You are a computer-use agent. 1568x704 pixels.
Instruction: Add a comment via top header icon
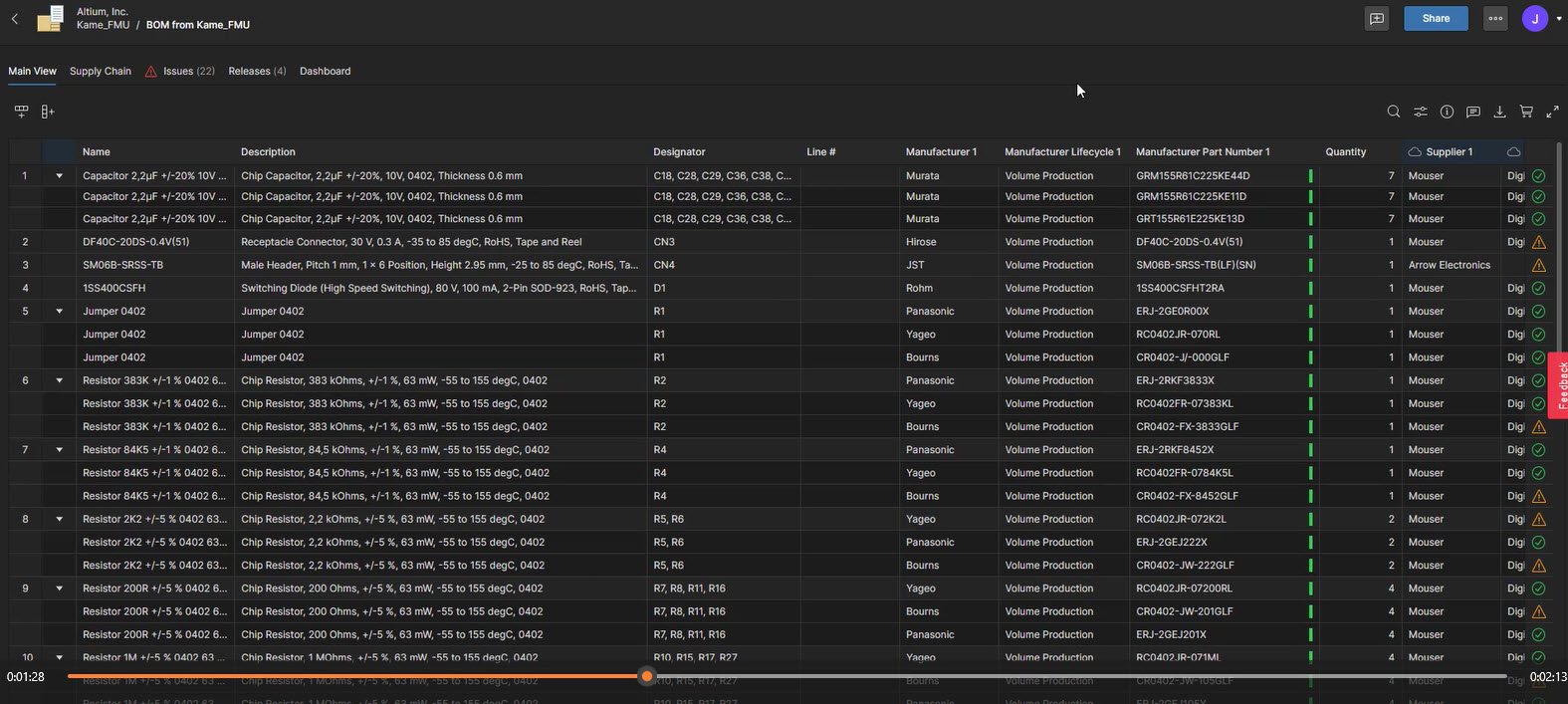pyautogui.click(x=1377, y=19)
